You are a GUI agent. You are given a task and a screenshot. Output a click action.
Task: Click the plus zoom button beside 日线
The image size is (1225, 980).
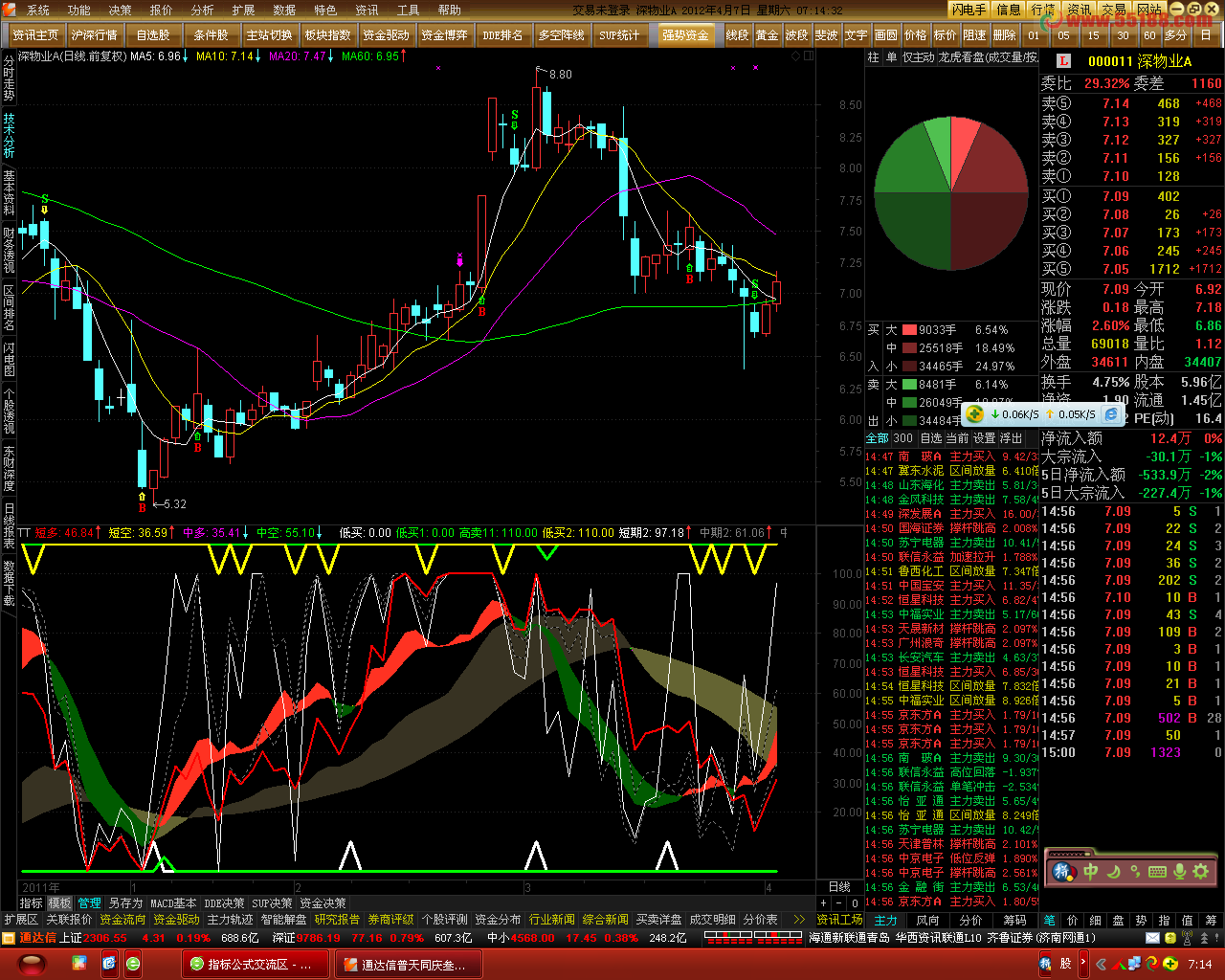click(823, 902)
